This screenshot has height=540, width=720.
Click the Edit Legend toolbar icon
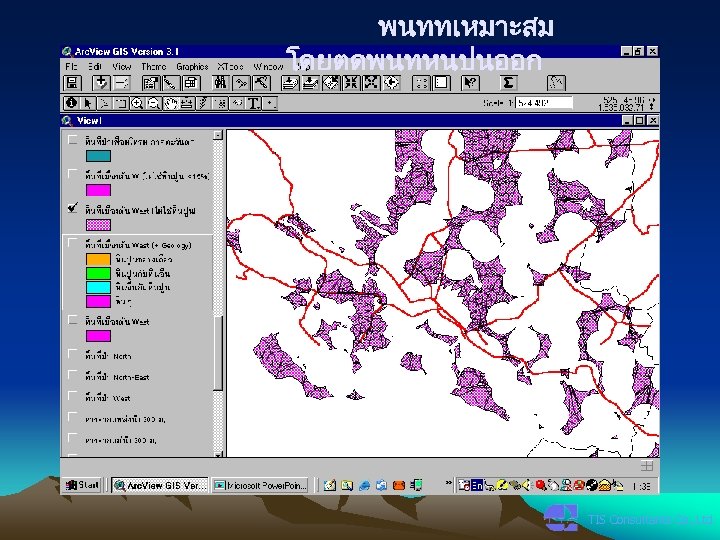[x=170, y=83]
